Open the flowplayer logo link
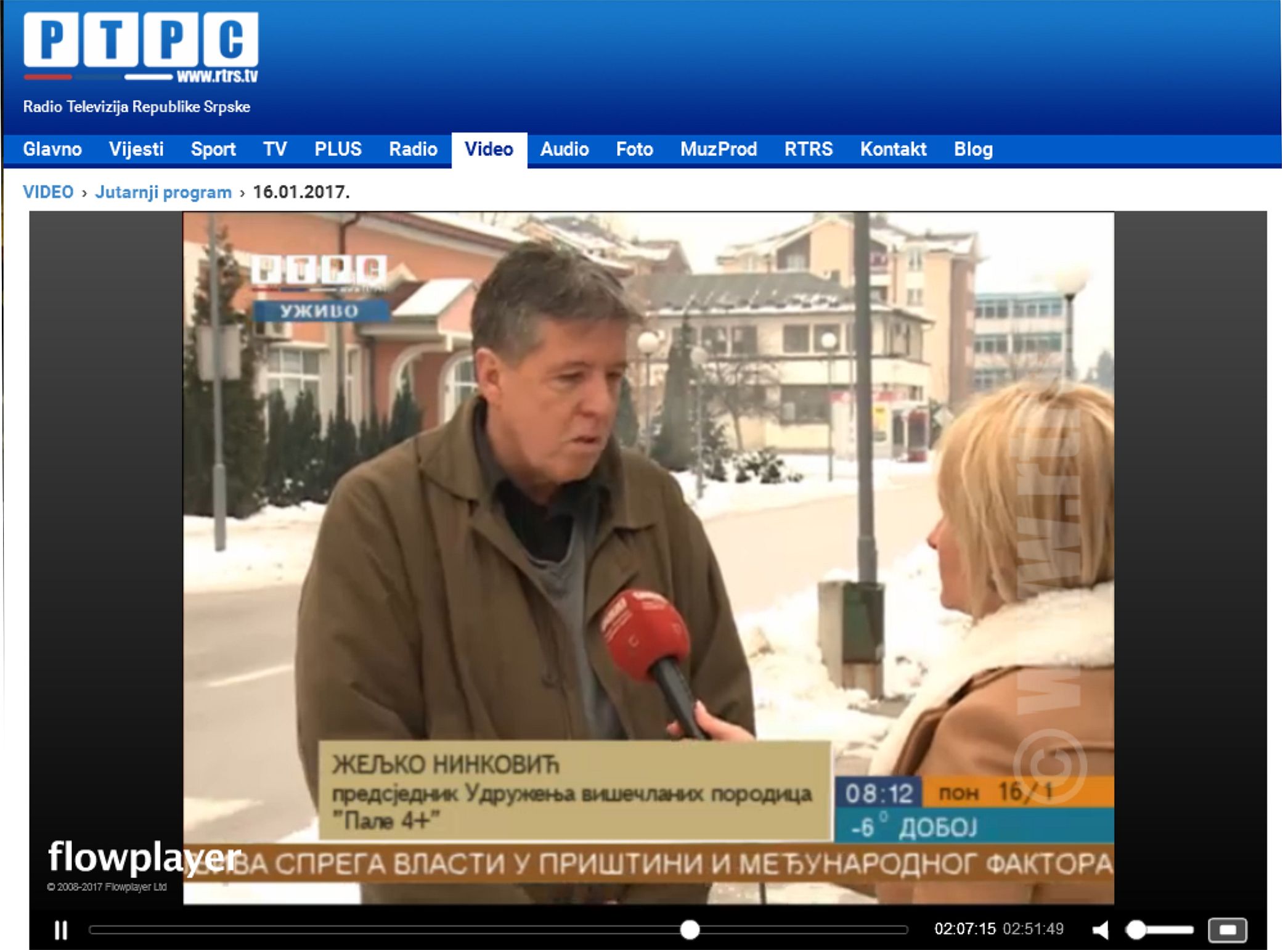The width and height of the screenshot is (1288, 950). tap(144, 858)
